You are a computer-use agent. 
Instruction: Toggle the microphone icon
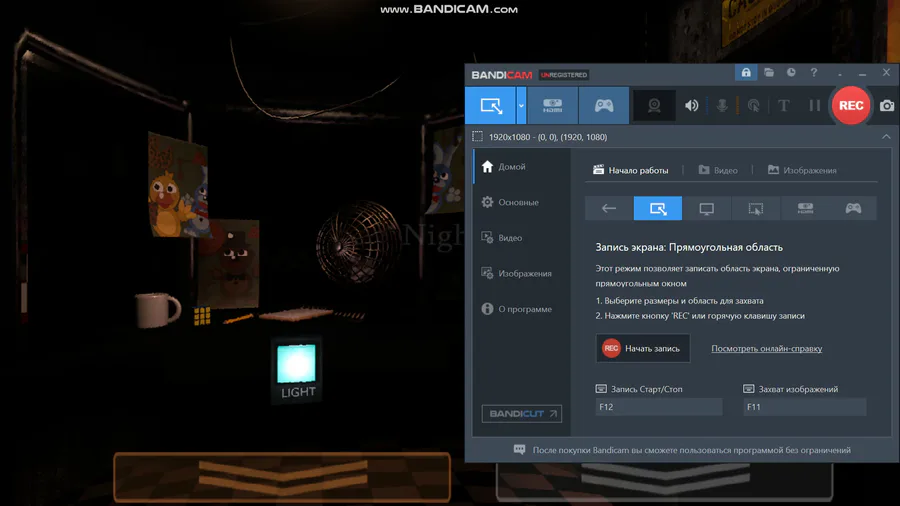coord(722,106)
